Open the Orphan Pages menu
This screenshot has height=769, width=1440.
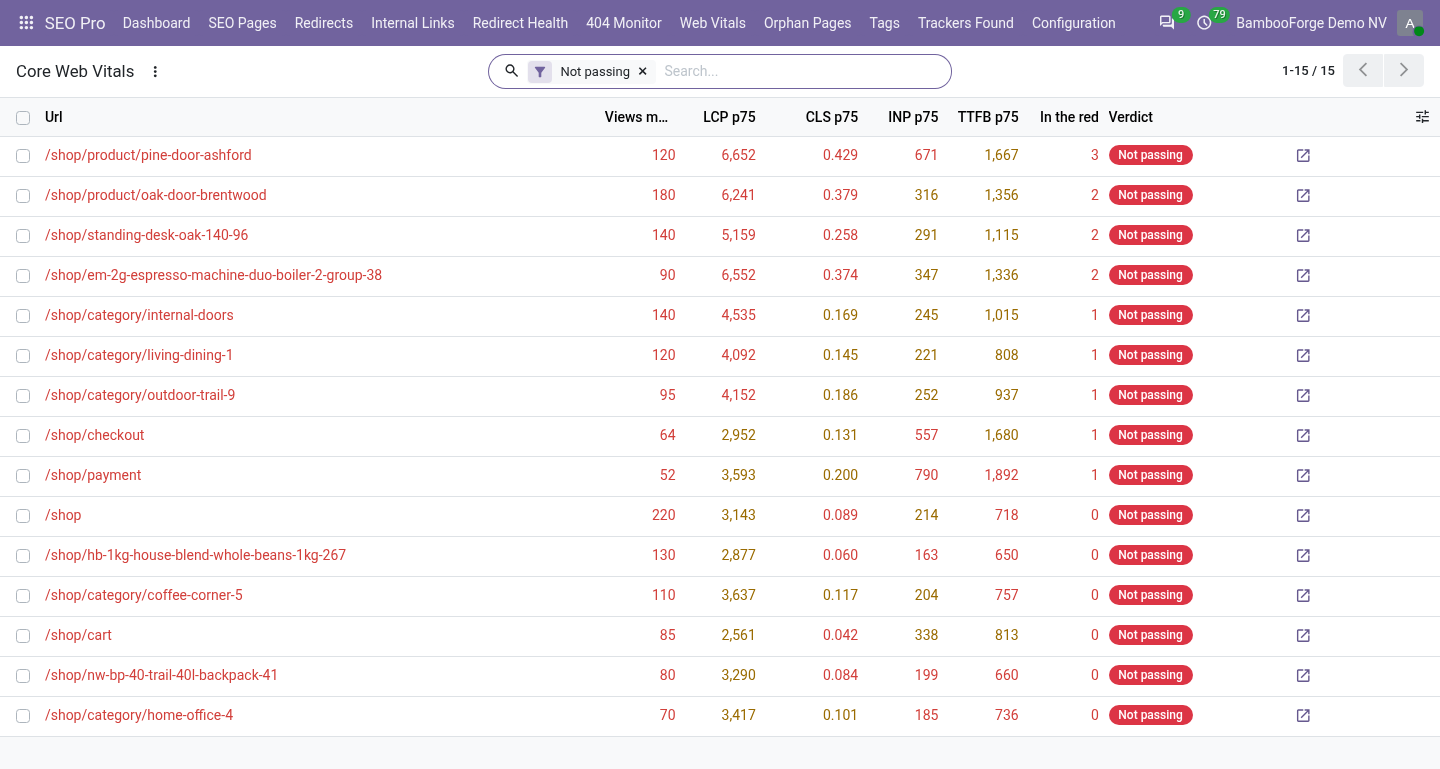807,23
